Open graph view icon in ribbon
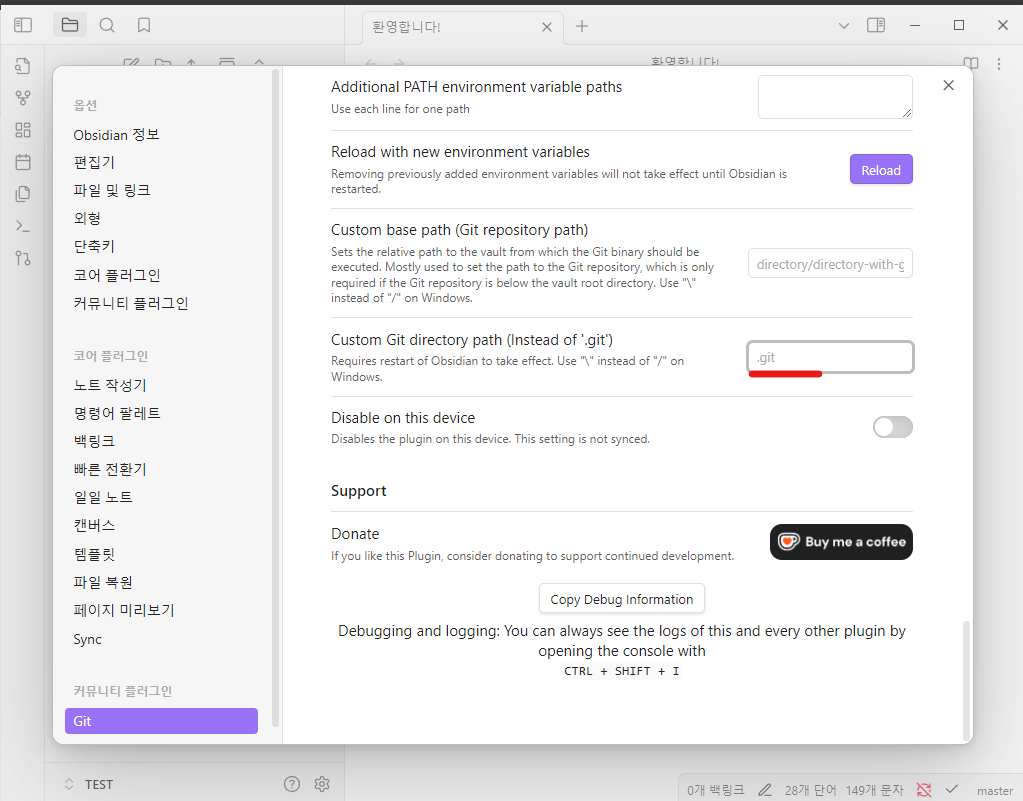This screenshot has width=1023, height=801. [23, 98]
